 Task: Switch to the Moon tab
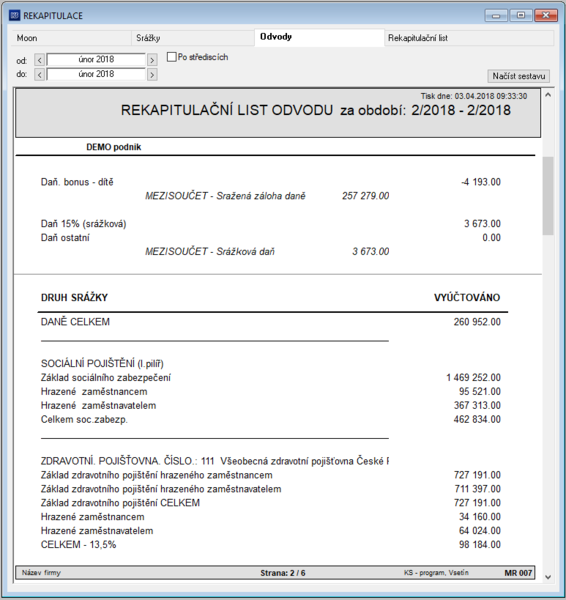coord(71,38)
